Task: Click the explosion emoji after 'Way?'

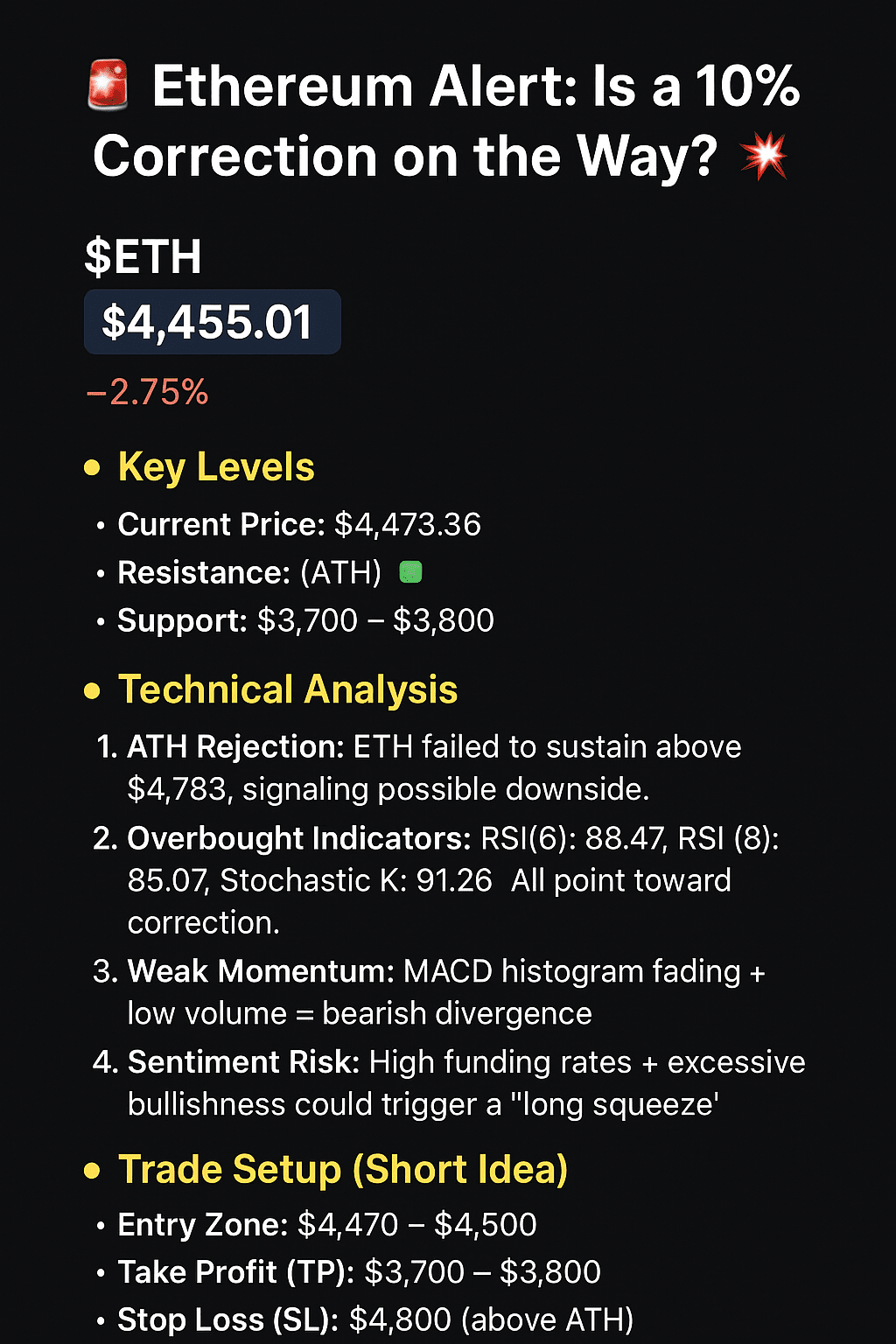Action: tap(763, 157)
